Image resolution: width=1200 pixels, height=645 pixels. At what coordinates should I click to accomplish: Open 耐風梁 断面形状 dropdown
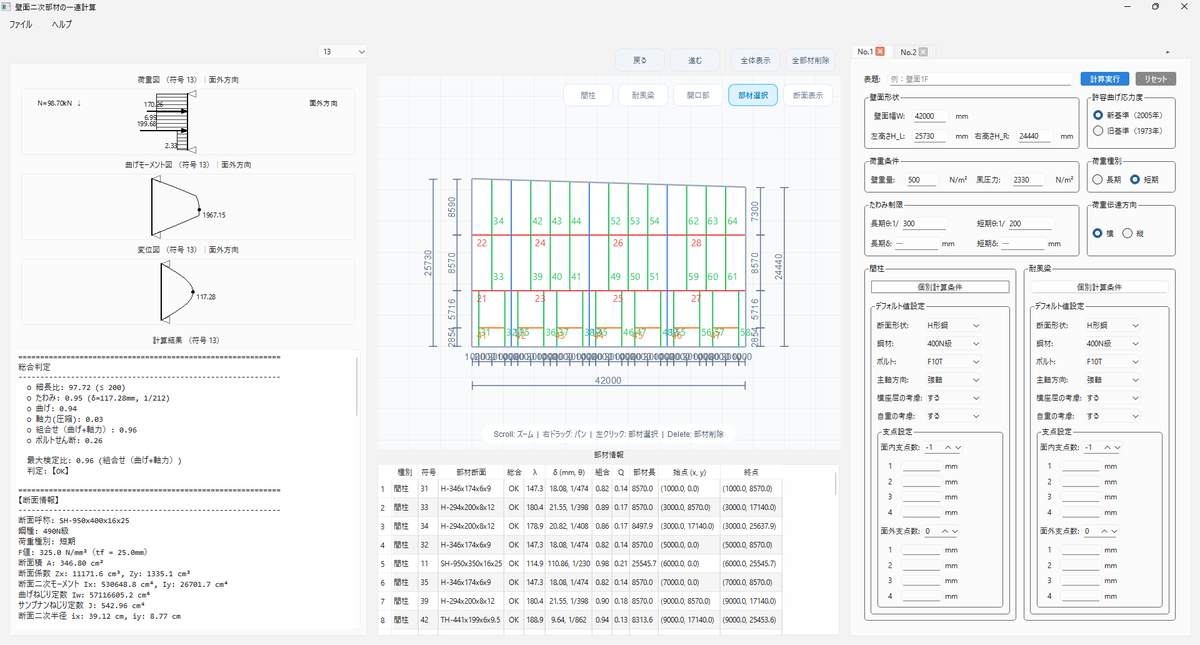tap(1113, 325)
